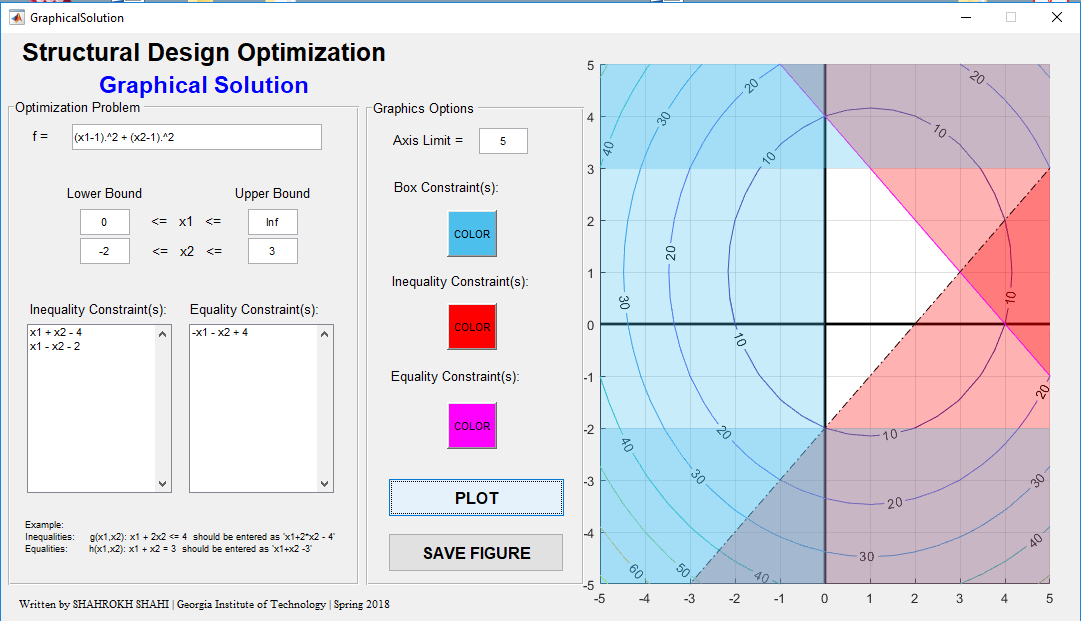Click the 'Graphical Solution' blue heading
The width and height of the screenshot is (1081, 621).
[x=203, y=85]
